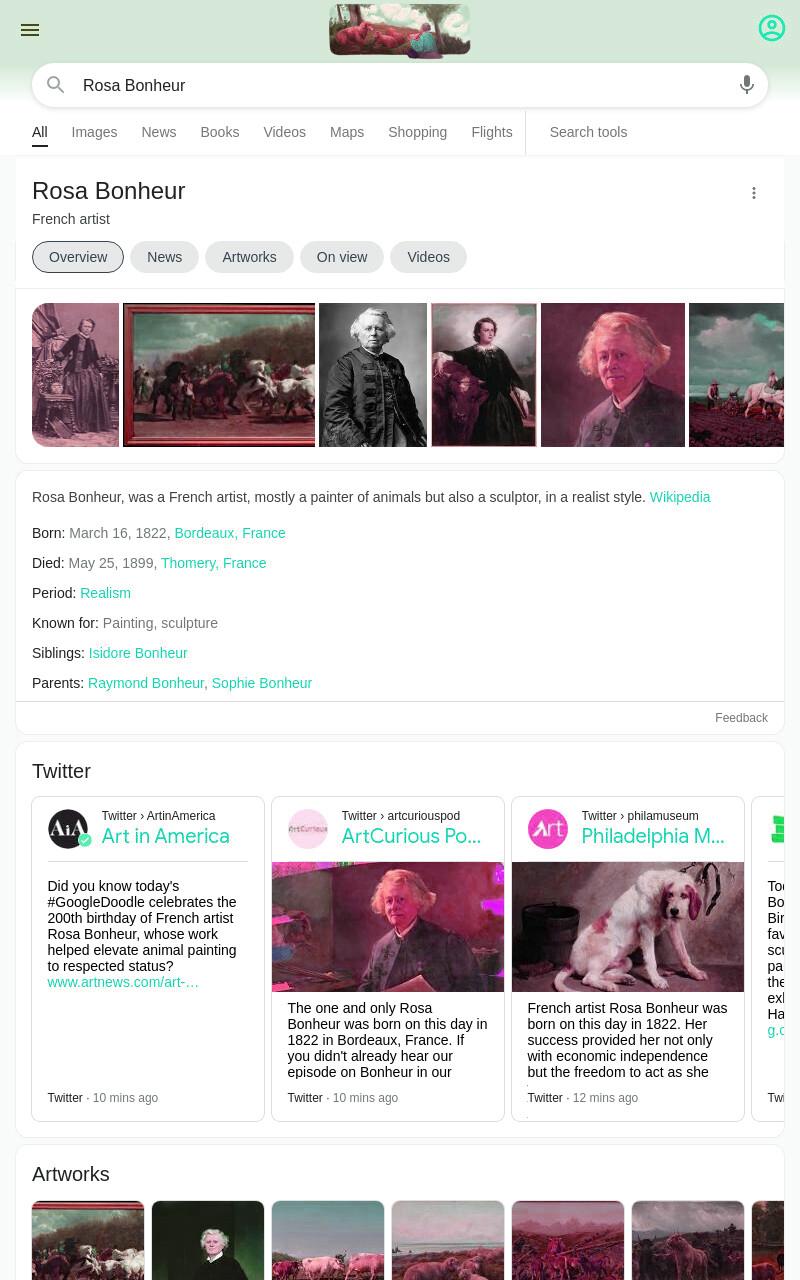Open the hamburger main menu
This screenshot has width=800, height=1280.
[30, 30]
